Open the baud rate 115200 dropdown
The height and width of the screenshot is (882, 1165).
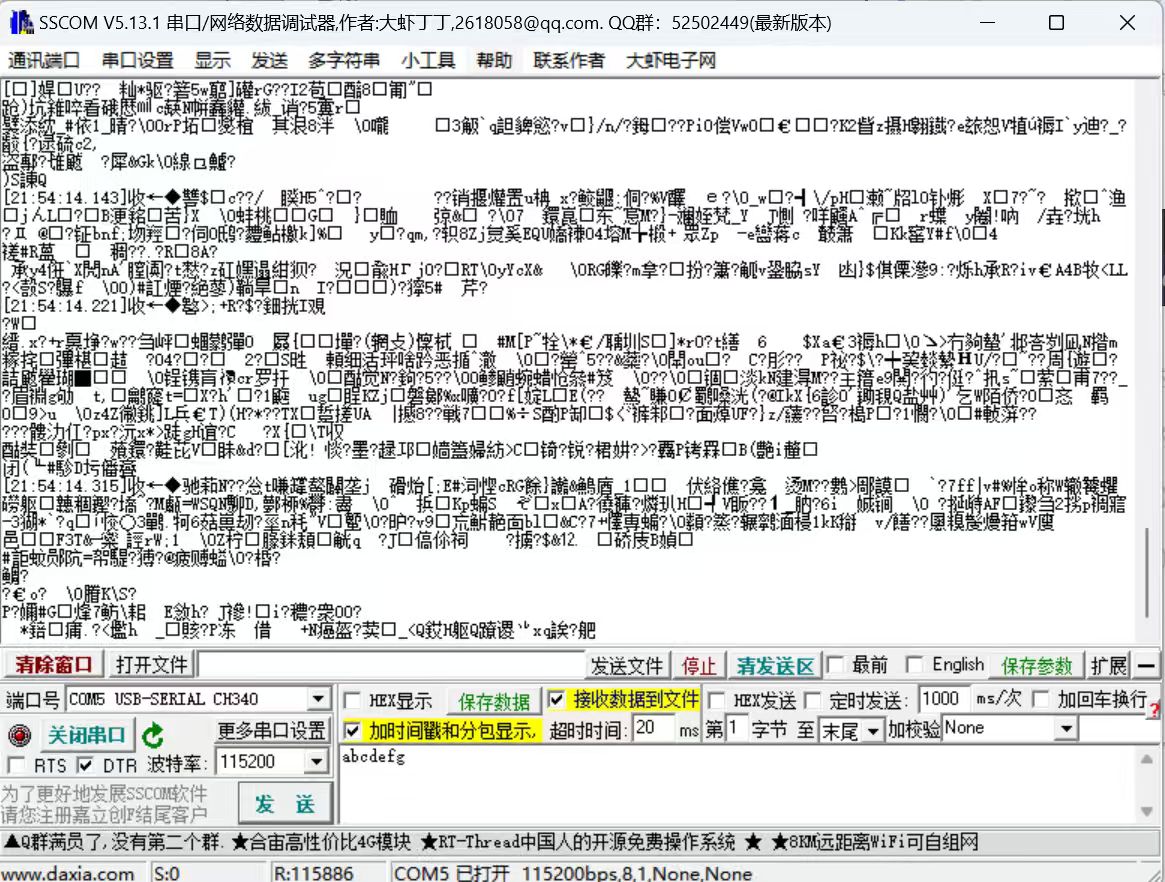point(317,762)
